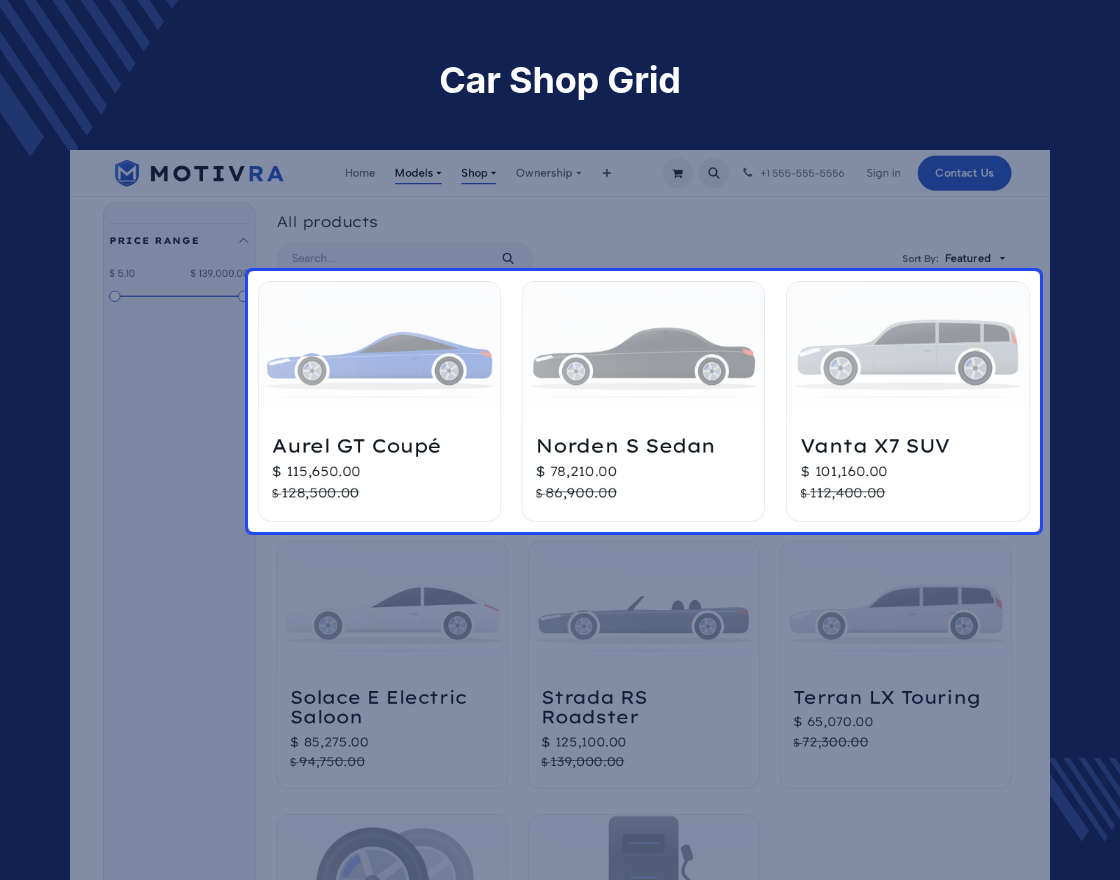Click the maximum price slider handle

242,296
